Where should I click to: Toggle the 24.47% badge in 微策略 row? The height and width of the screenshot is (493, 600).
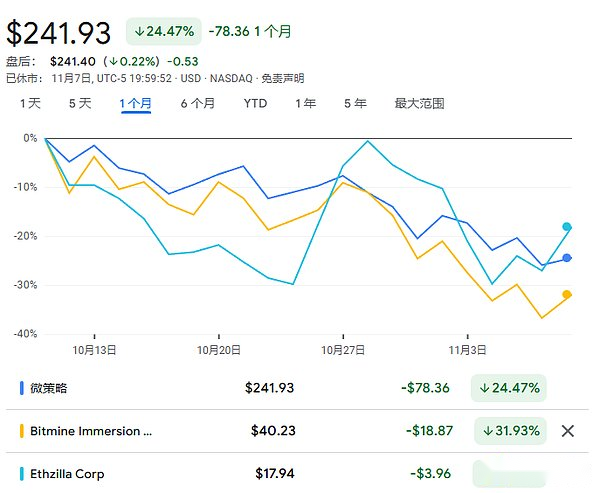(510, 388)
